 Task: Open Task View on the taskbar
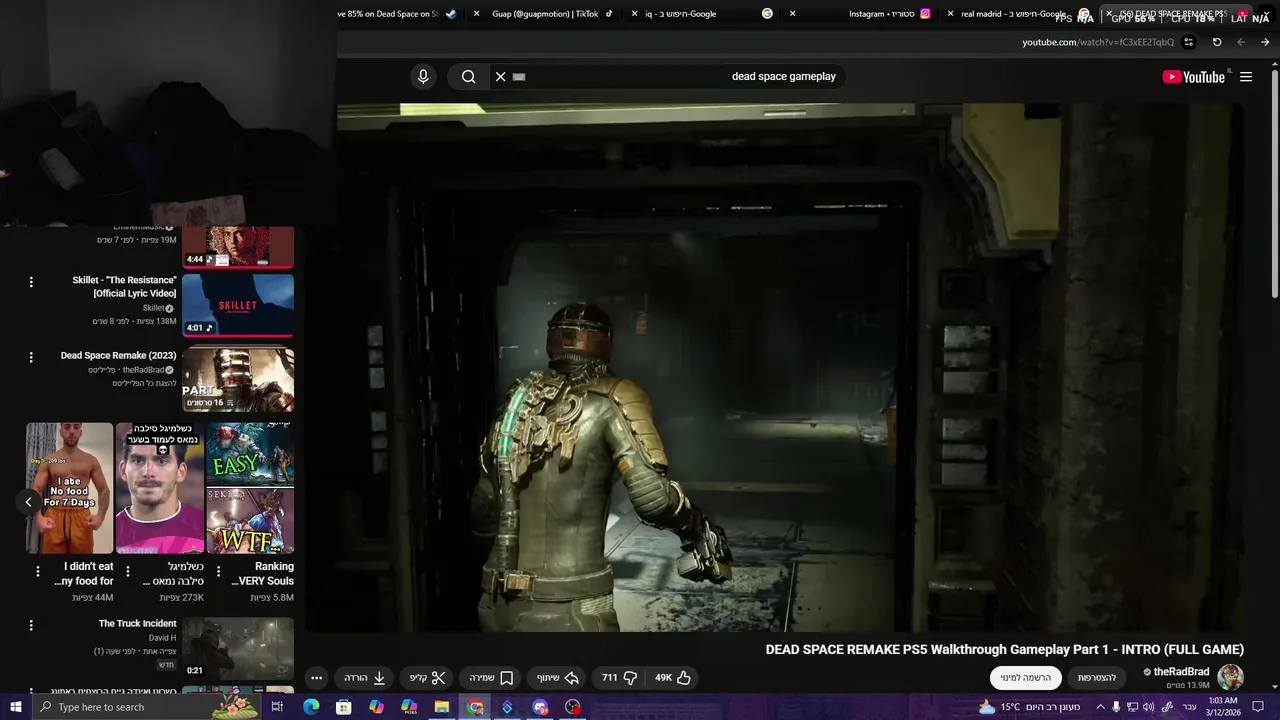[x=277, y=707]
